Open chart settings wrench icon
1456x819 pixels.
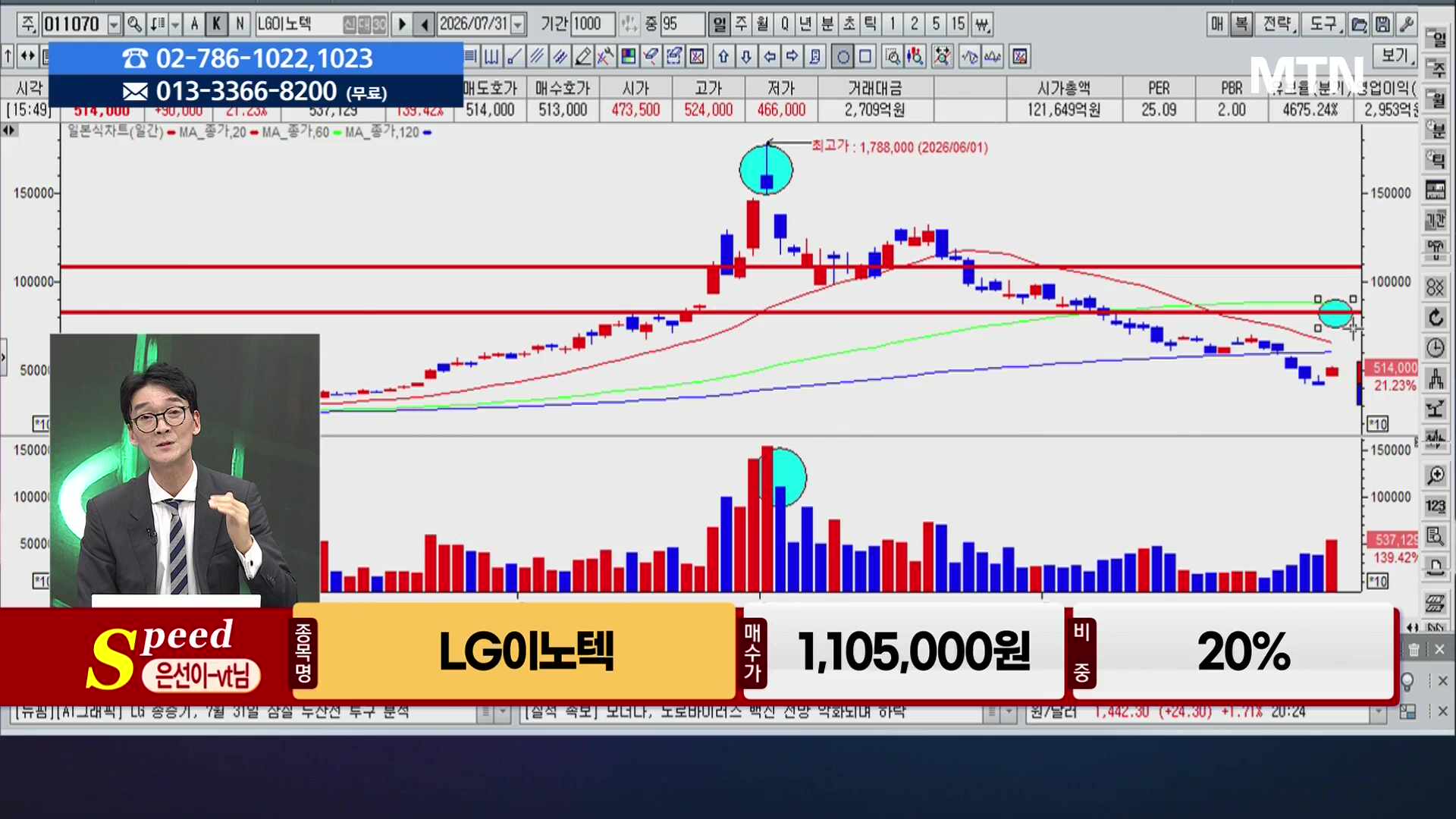pyautogui.click(x=1406, y=24)
